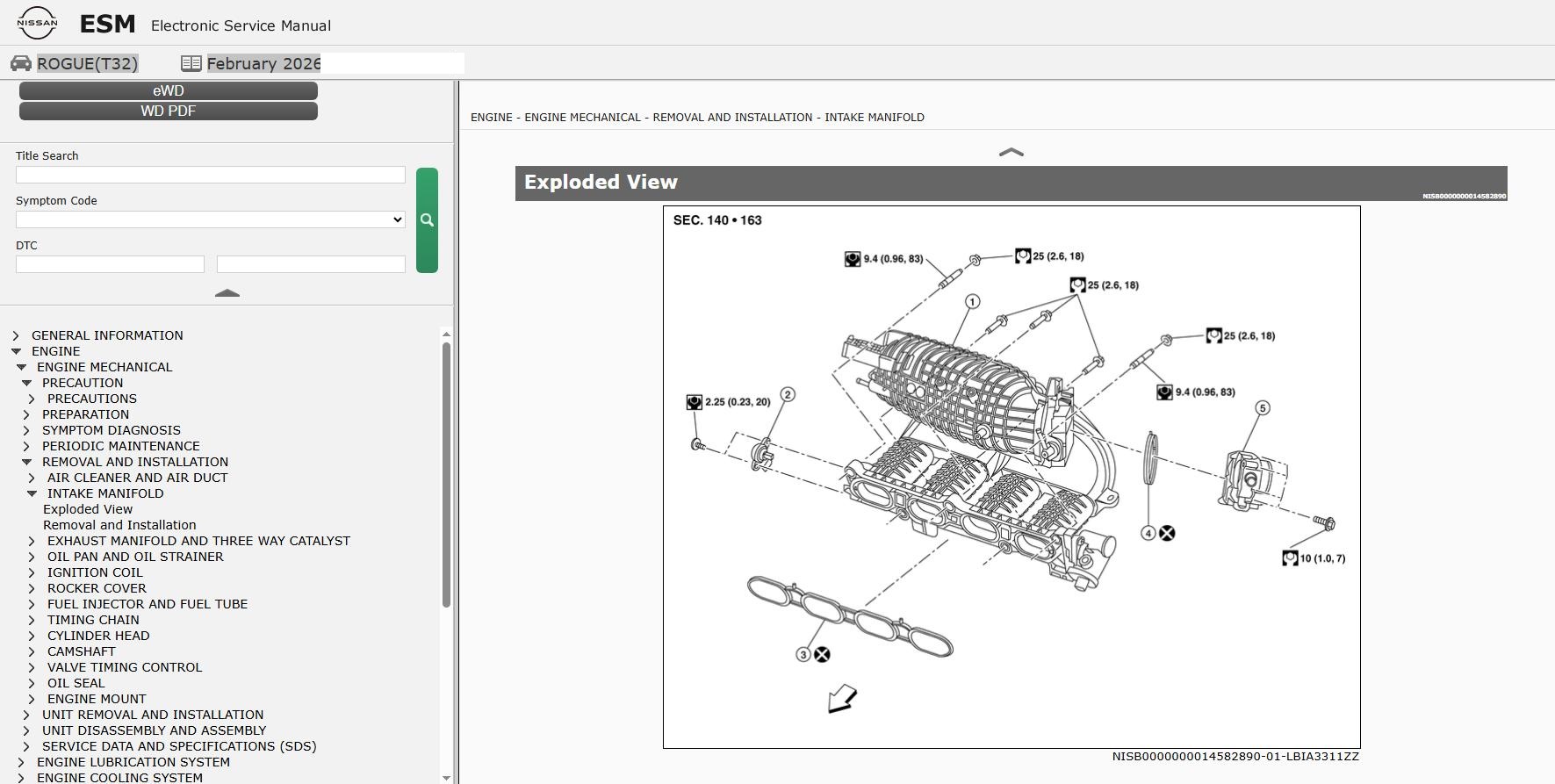Open UNIT DISASSEMBLY AND ASSEMBLY

tap(154, 730)
